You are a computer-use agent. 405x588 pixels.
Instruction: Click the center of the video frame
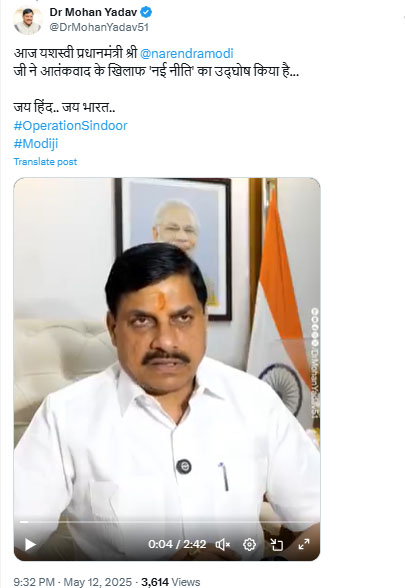[x=167, y=369]
